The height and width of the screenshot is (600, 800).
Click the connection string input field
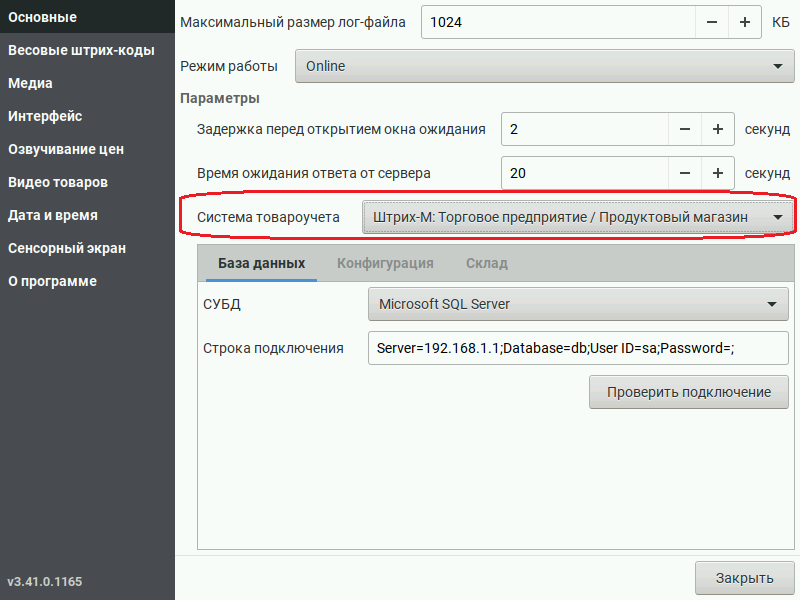[x=578, y=348]
